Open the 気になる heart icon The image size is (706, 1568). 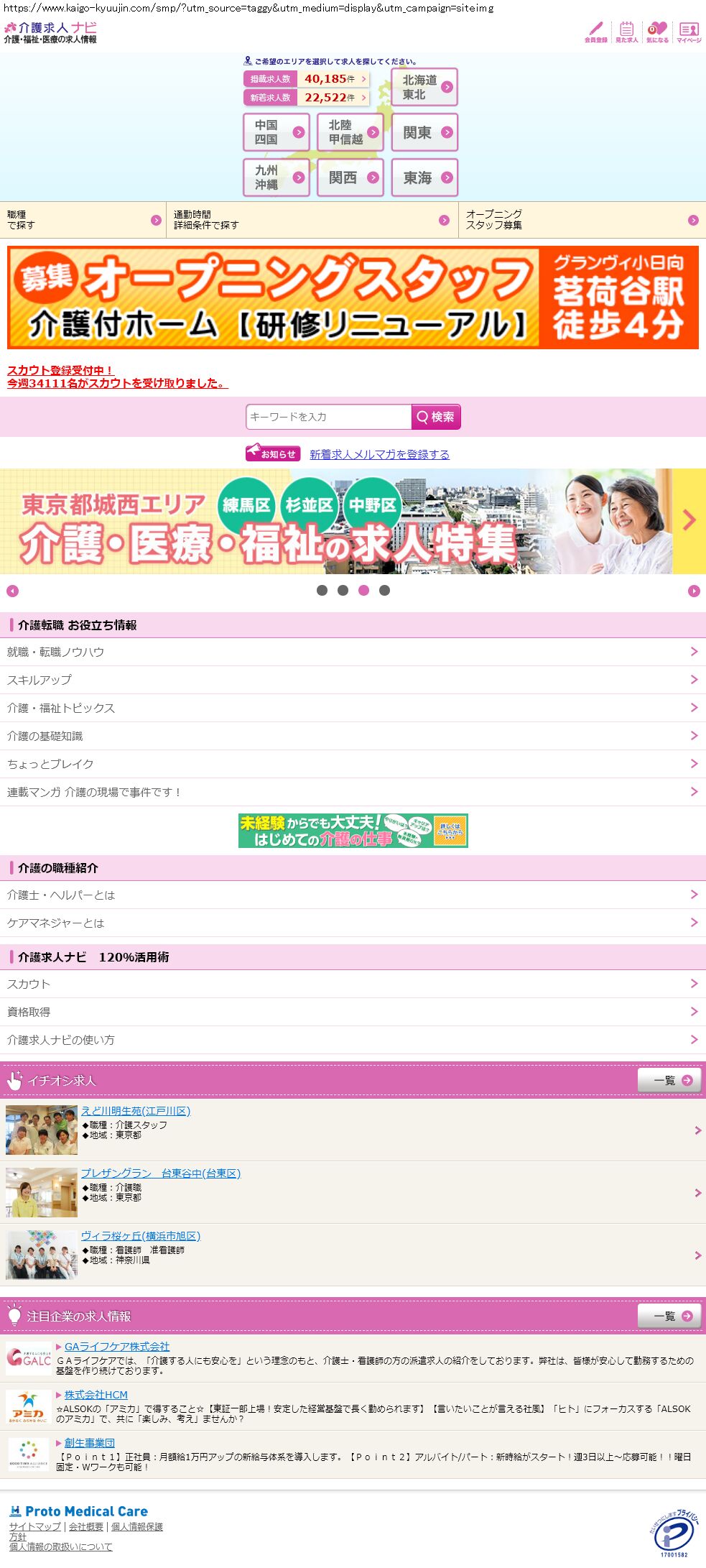[657, 32]
